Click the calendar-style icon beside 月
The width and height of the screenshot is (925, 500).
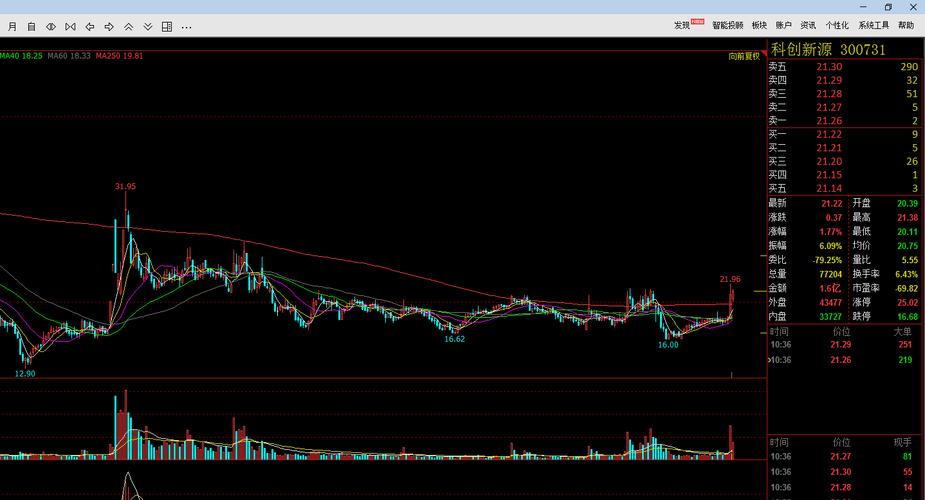[x=31, y=26]
